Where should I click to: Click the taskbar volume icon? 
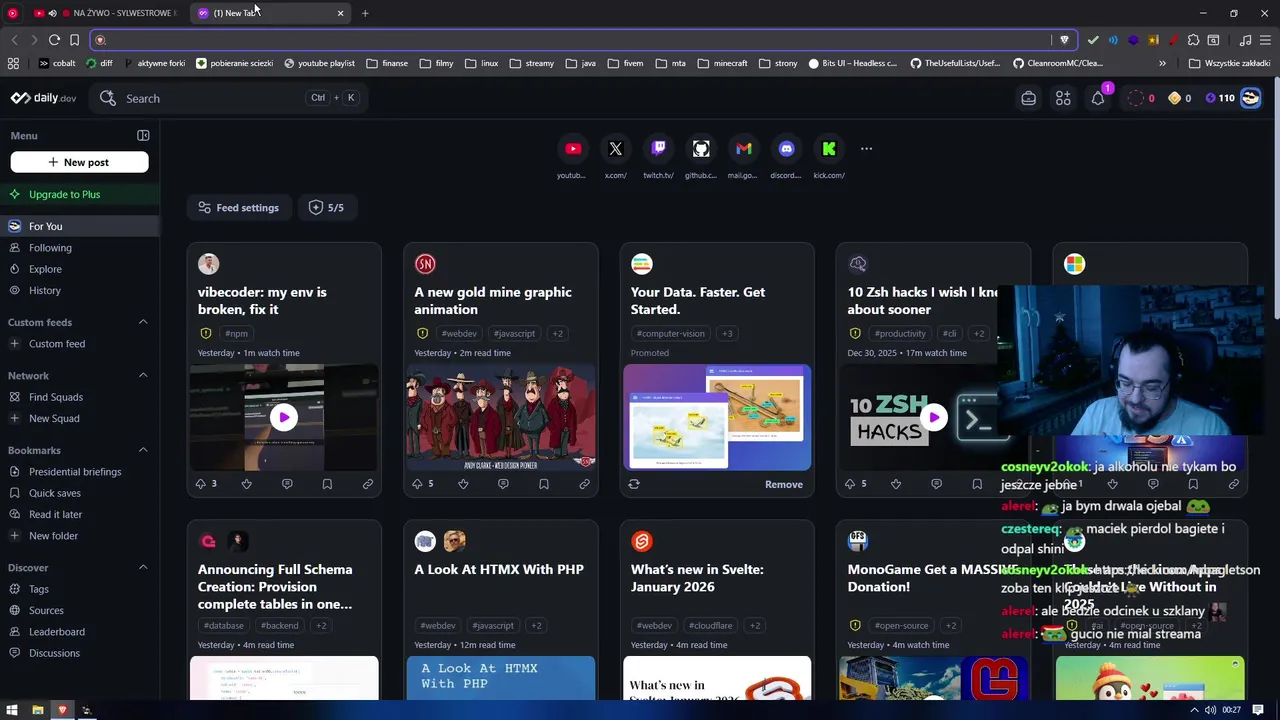tap(1210, 710)
